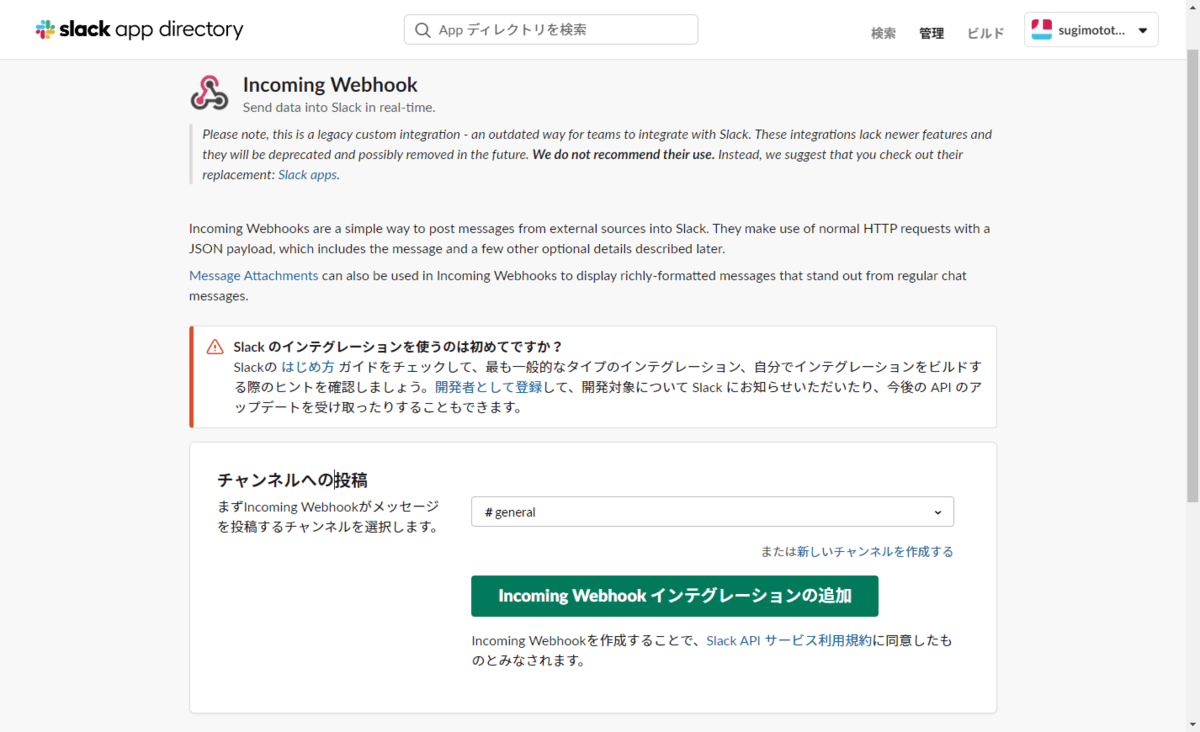Focus the App ディレクトリを検索 search field
This screenshot has width=1200, height=732.
(x=551, y=30)
